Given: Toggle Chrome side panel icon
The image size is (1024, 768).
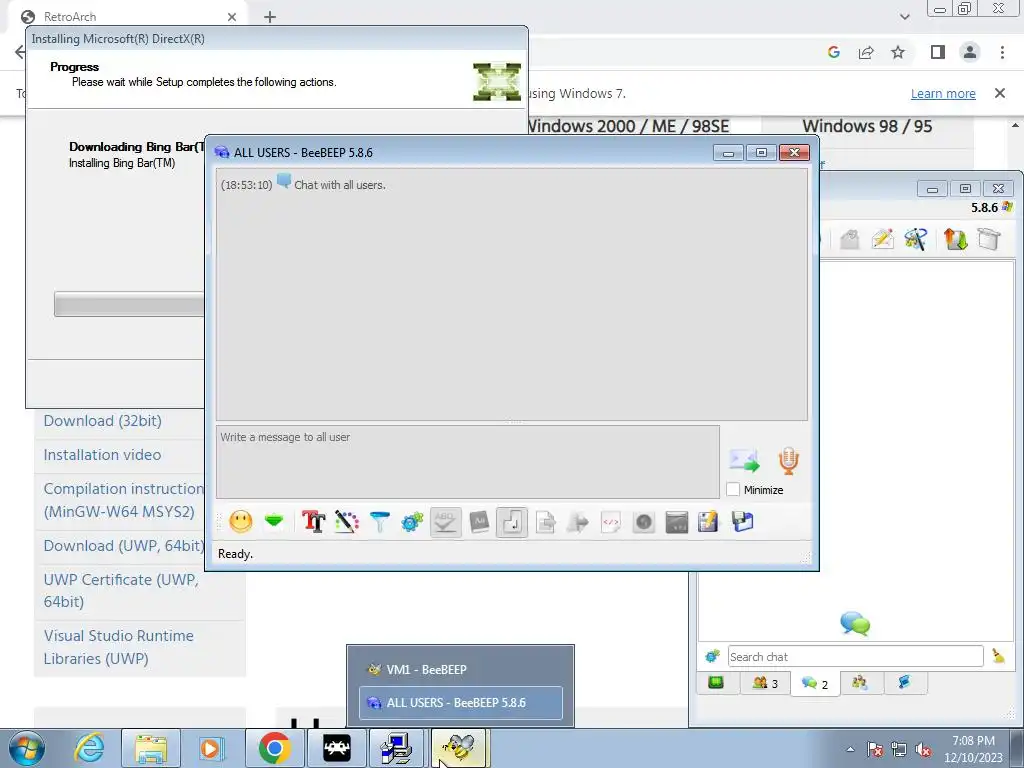Looking at the screenshot, I should tap(938, 52).
